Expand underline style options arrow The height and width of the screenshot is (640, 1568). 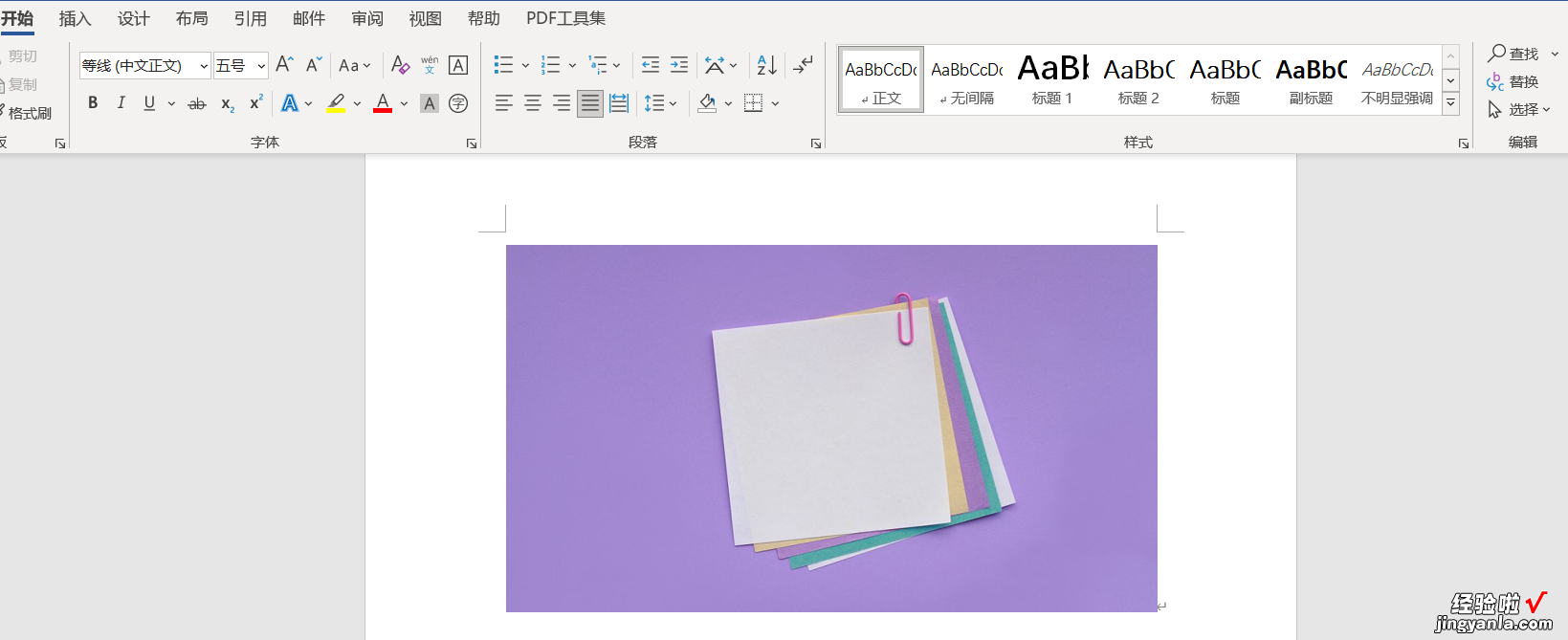pyautogui.click(x=171, y=103)
